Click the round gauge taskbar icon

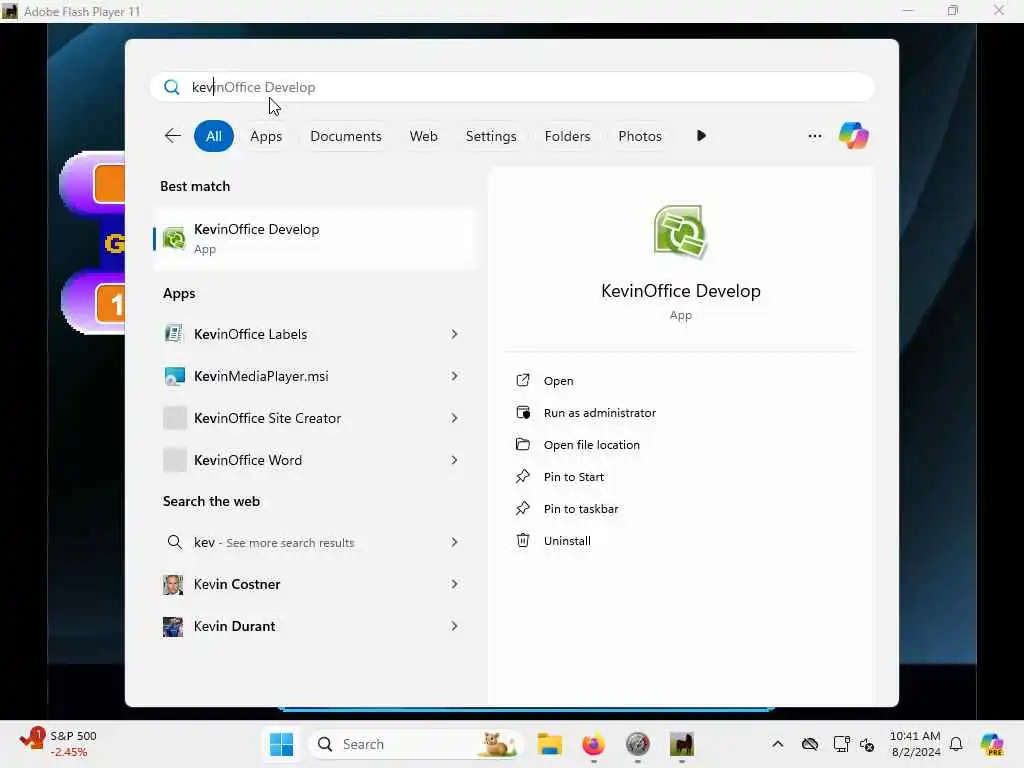pos(637,744)
